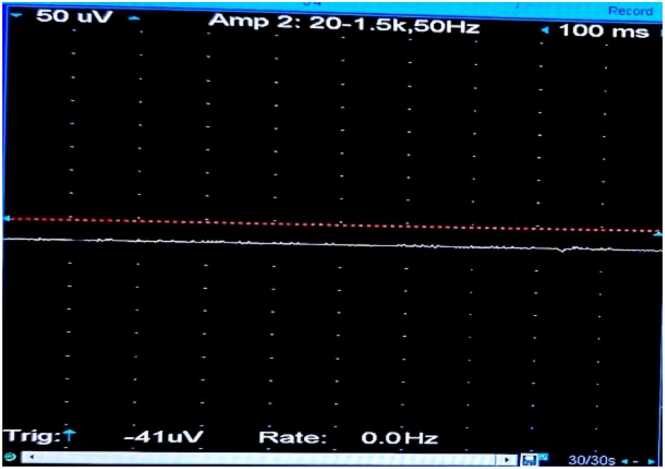Click the green round icon at bottom left
665x469 pixels.
point(11,457)
